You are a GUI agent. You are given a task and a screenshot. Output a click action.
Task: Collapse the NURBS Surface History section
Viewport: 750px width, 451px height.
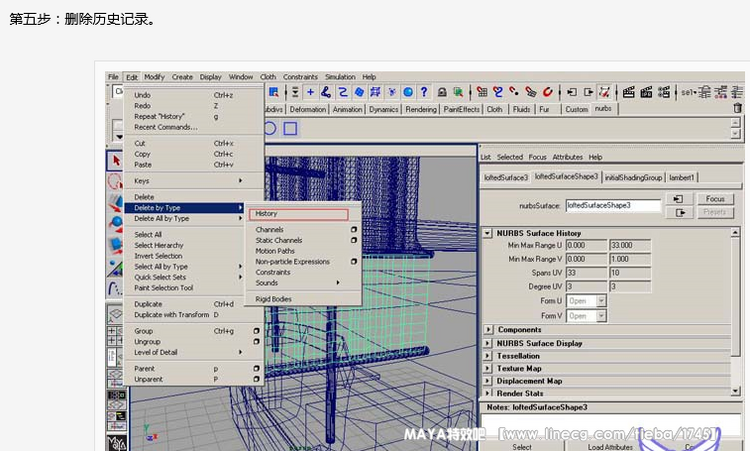pos(488,233)
